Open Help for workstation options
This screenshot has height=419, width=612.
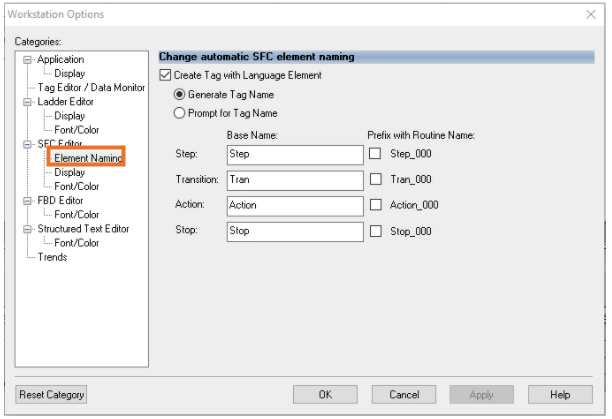560,394
